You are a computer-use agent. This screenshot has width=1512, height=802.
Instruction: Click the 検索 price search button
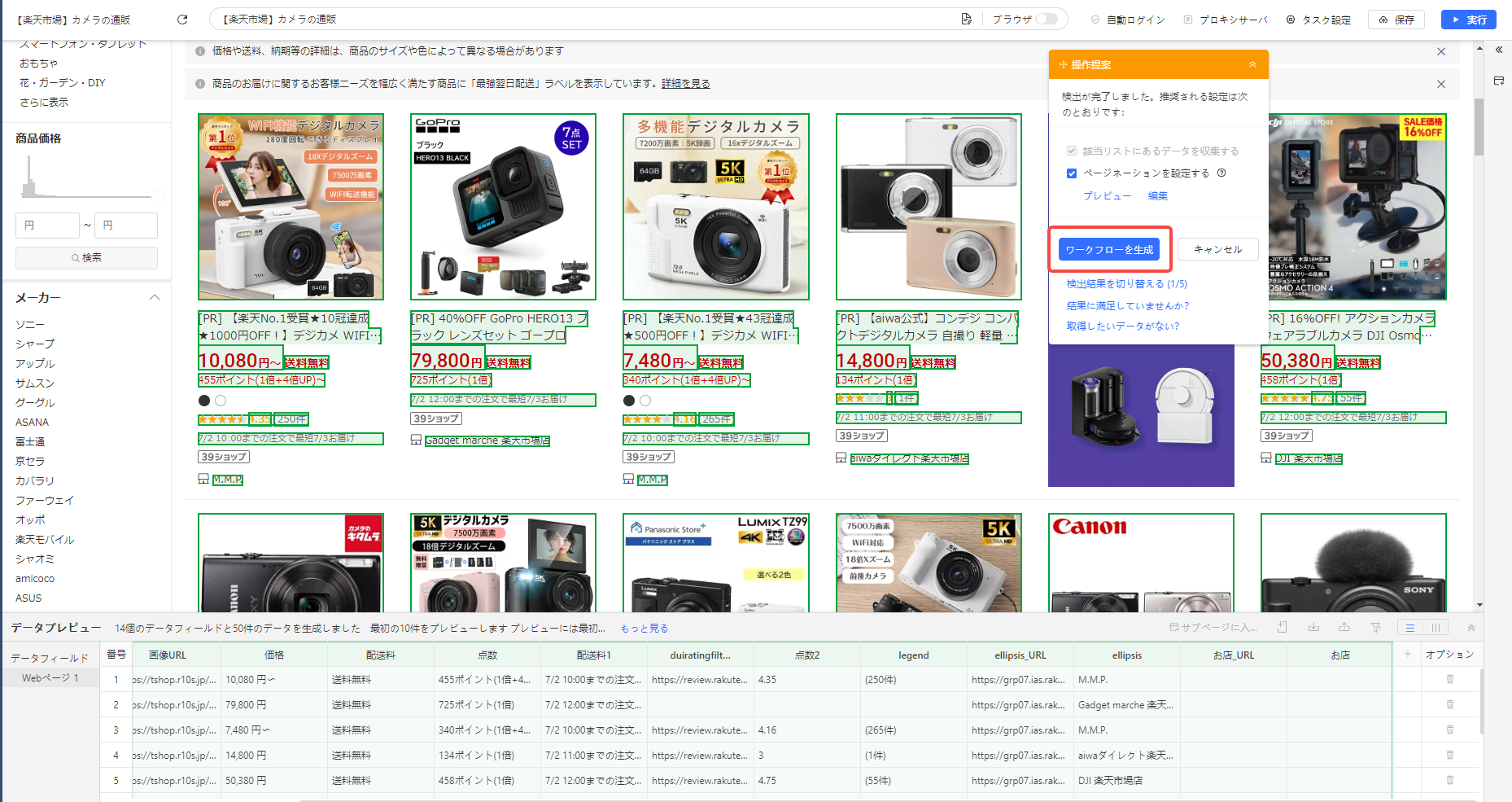(86, 257)
